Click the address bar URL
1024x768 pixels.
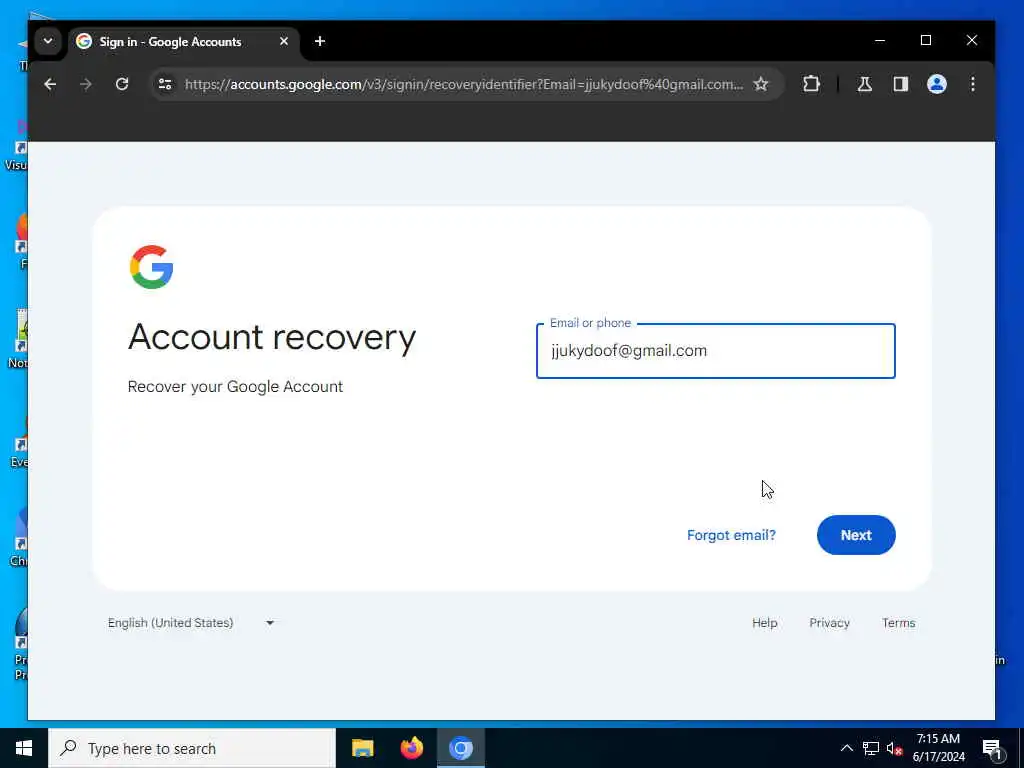tap(464, 84)
